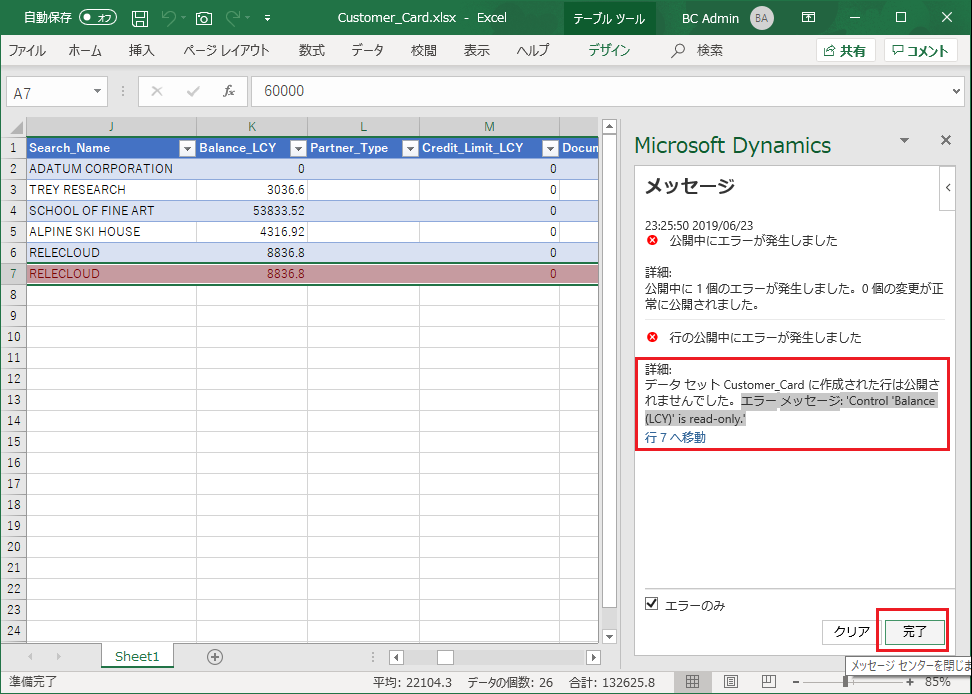
Task: Click the zoom in plus icon
Action: (910, 682)
